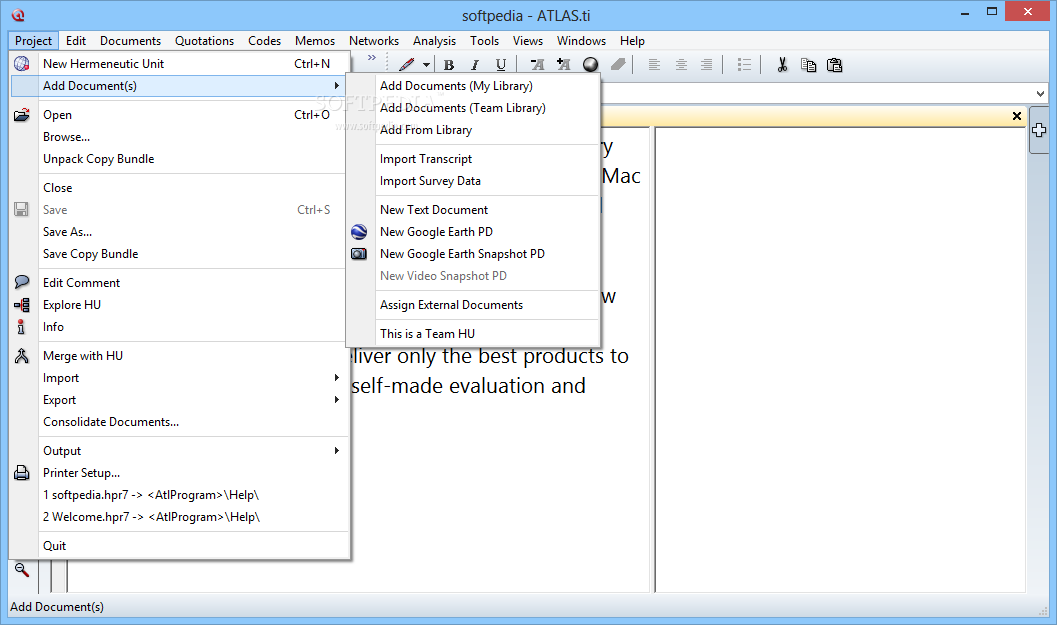The height and width of the screenshot is (625, 1057).
Task: Toggle bullet list formatting
Action: tap(744, 65)
